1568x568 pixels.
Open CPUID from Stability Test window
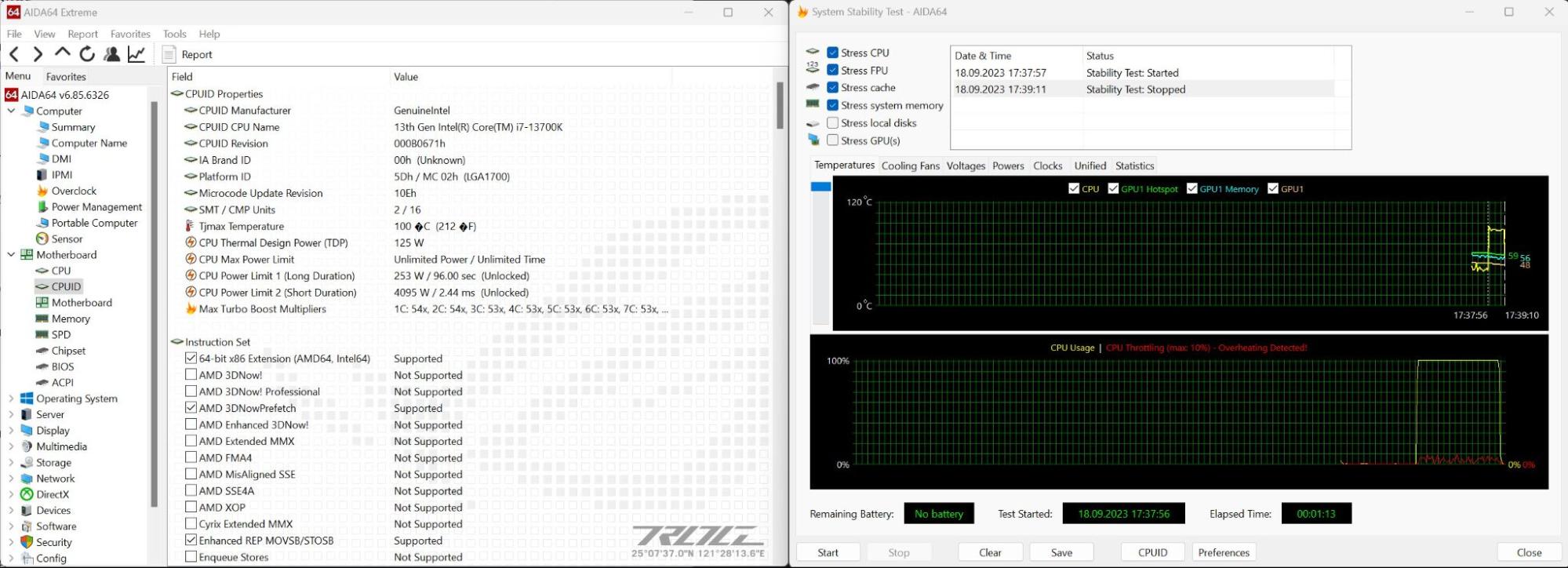coord(1152,552)
